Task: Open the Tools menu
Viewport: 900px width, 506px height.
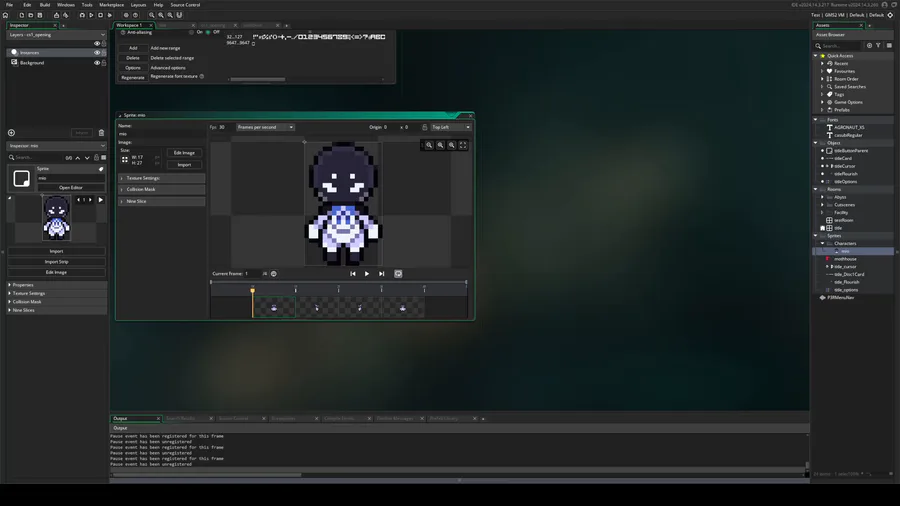Action: (x=87, y=5)
